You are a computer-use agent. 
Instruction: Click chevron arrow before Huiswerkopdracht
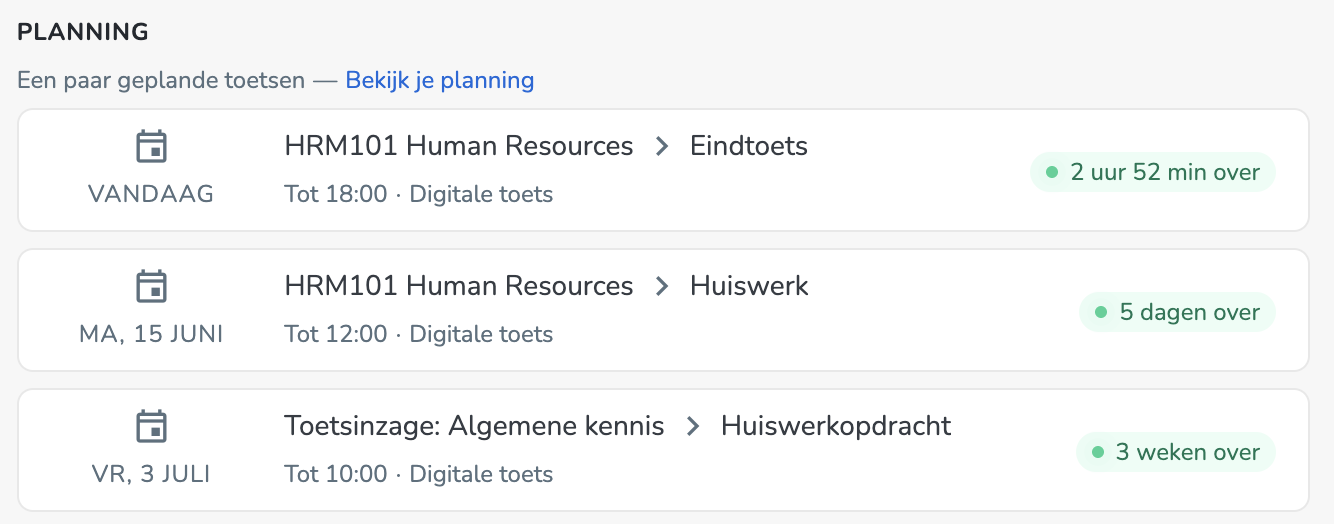click(692, 427)
